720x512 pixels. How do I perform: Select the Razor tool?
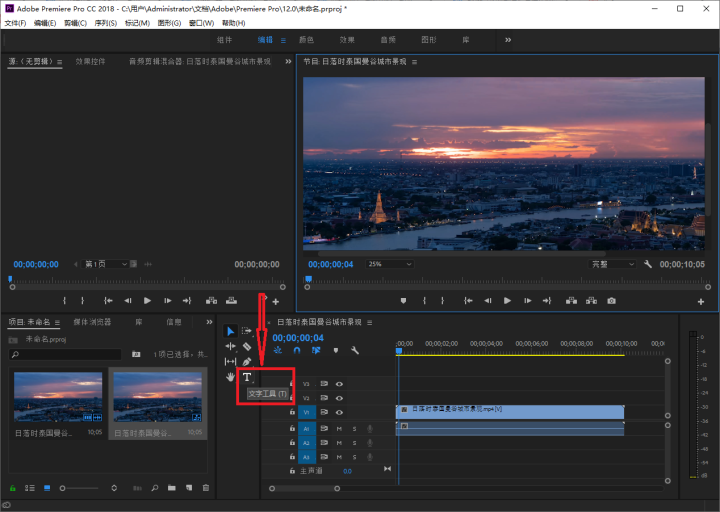coord(247,347)
